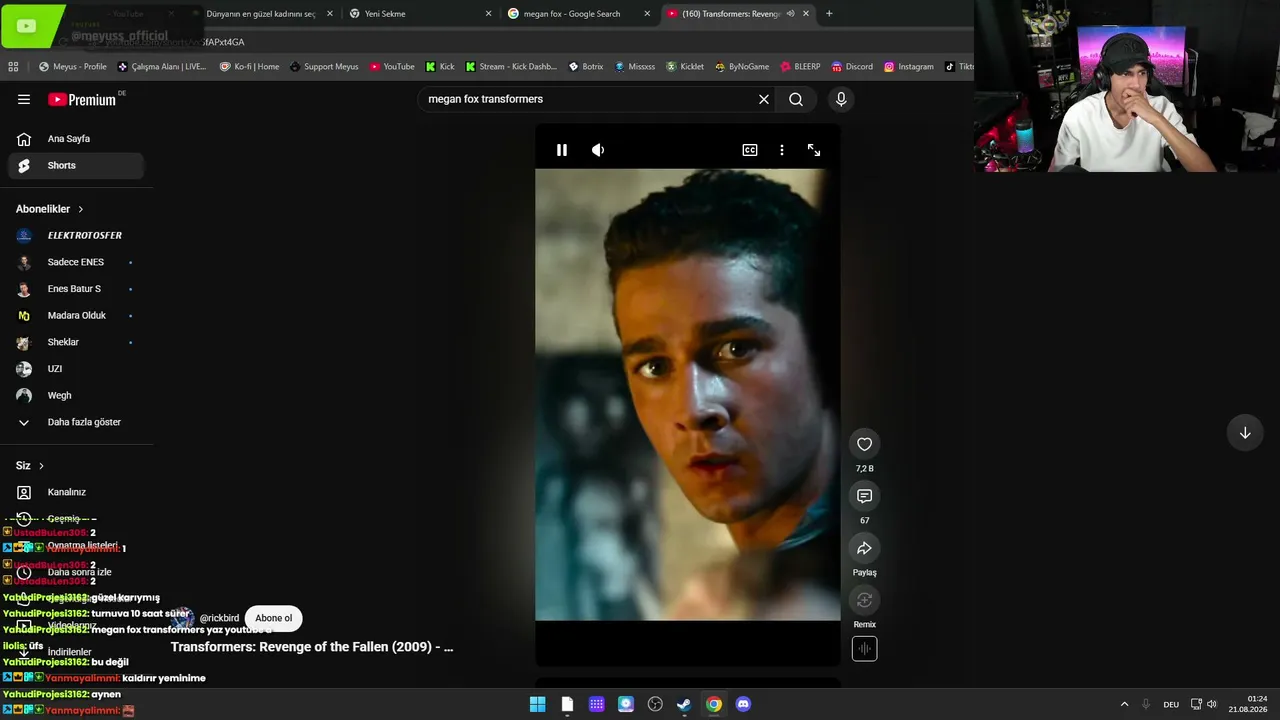The image size is (1280, 720).
Task: Mute the Short's volume
Action: 598,150
